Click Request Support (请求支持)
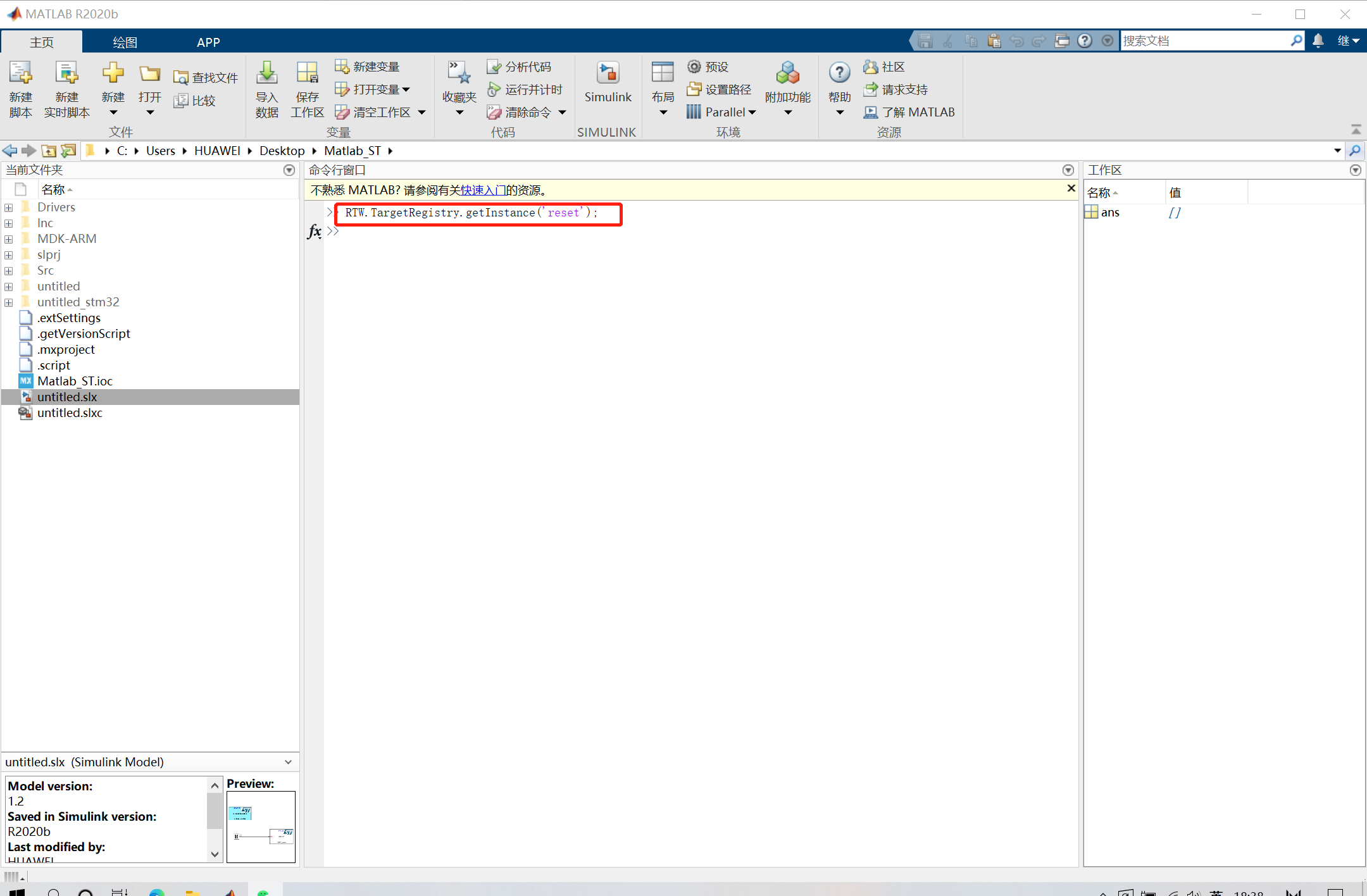 (x=896, y=89)
